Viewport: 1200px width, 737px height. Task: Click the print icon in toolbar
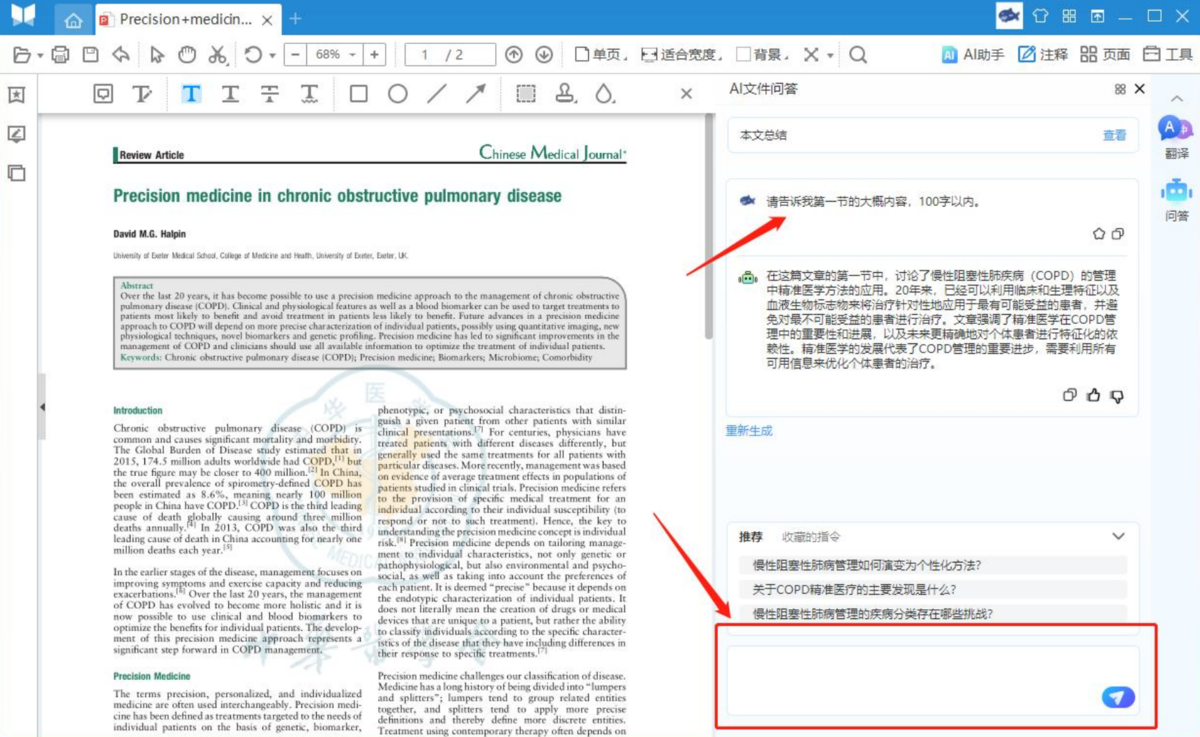(x=60, y=55)
